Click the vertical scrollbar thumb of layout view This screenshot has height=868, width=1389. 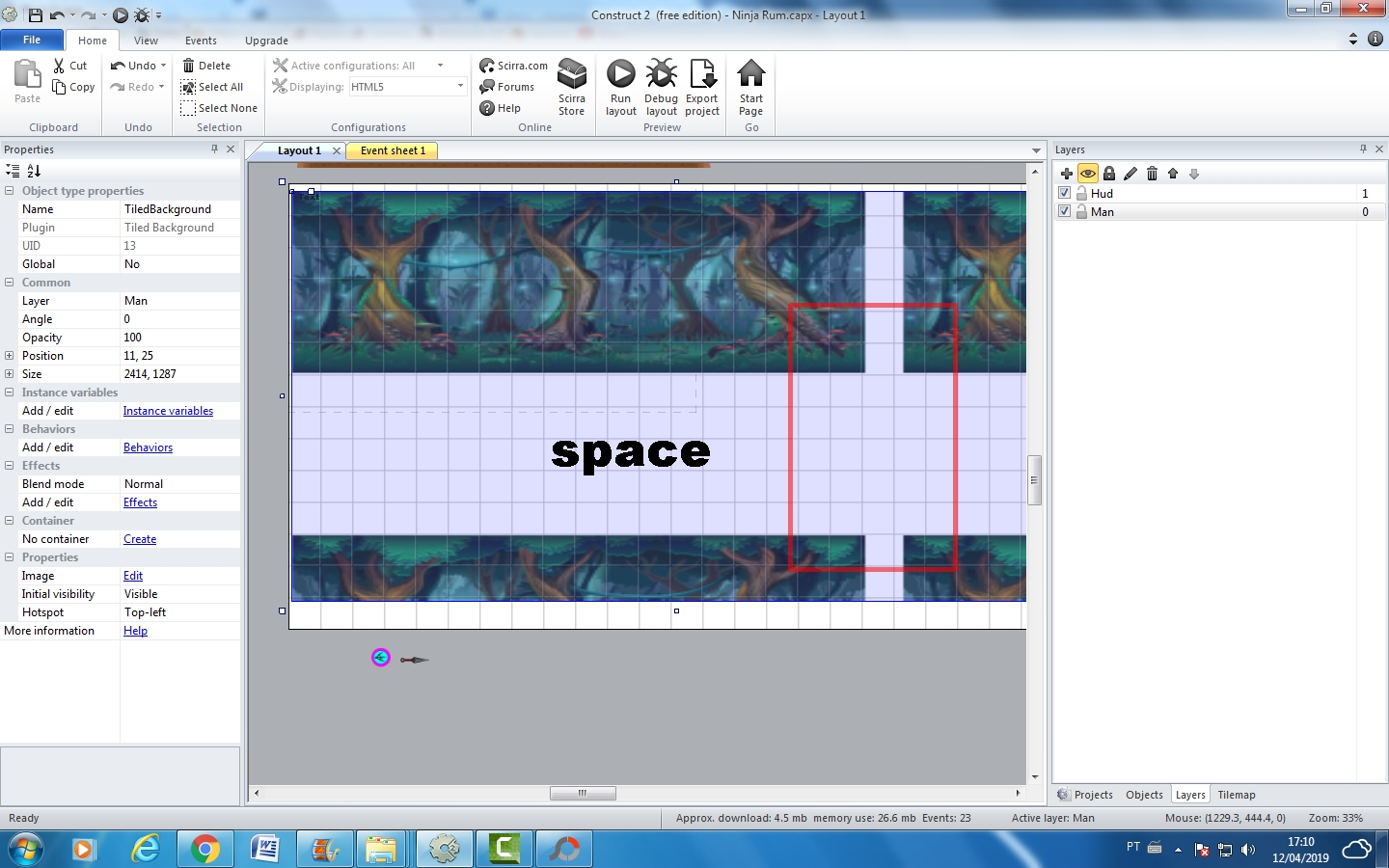click(x=1035, y=479)
